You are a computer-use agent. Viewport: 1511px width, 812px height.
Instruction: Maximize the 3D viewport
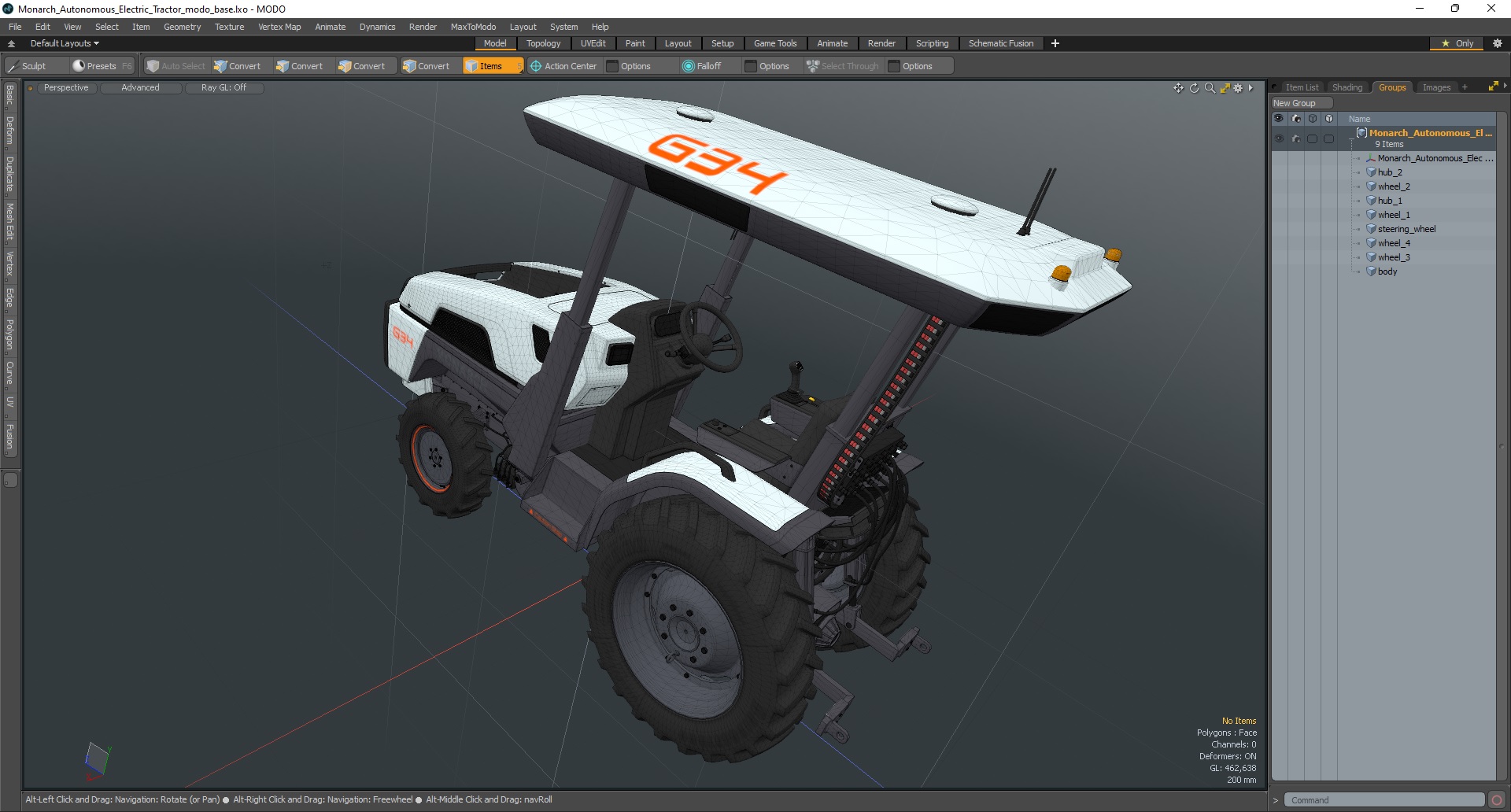click(1225, 88)
